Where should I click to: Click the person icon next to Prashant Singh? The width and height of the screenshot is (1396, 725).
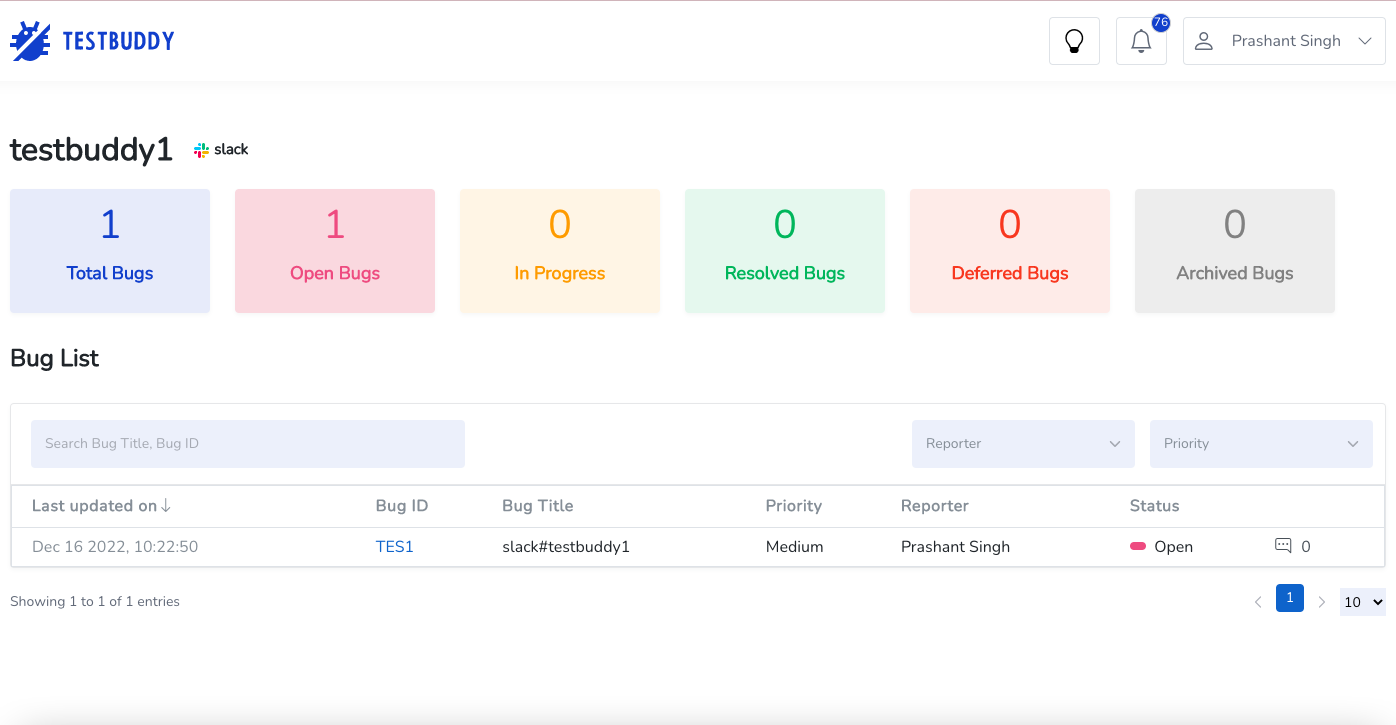click(1203, 40)
